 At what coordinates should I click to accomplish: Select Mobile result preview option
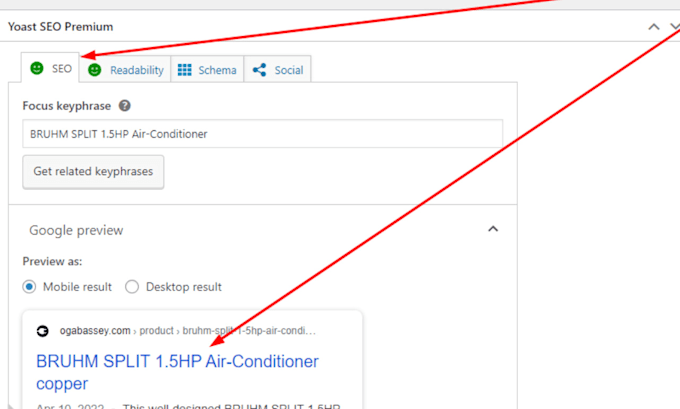(29, 287)
